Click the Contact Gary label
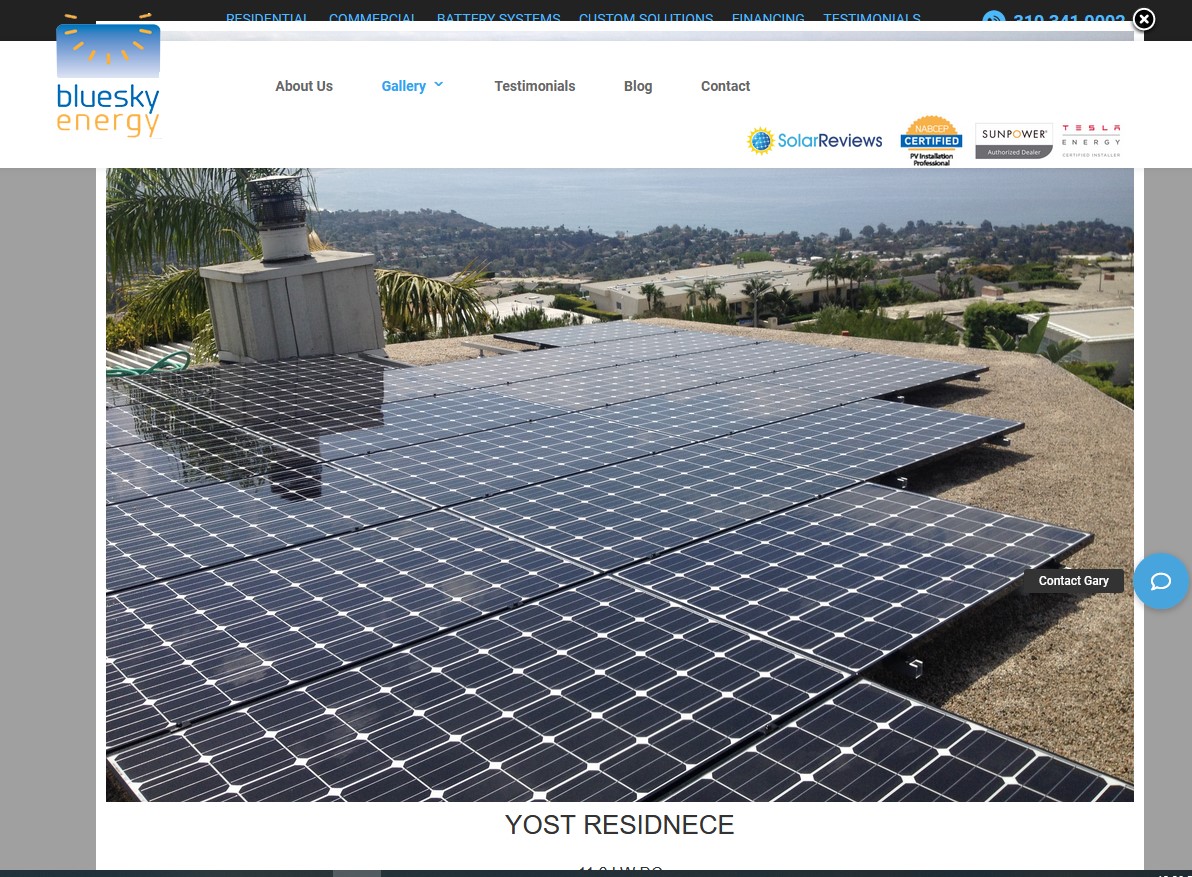The width and height of the screenshot is (1192, 877). 1073,581
